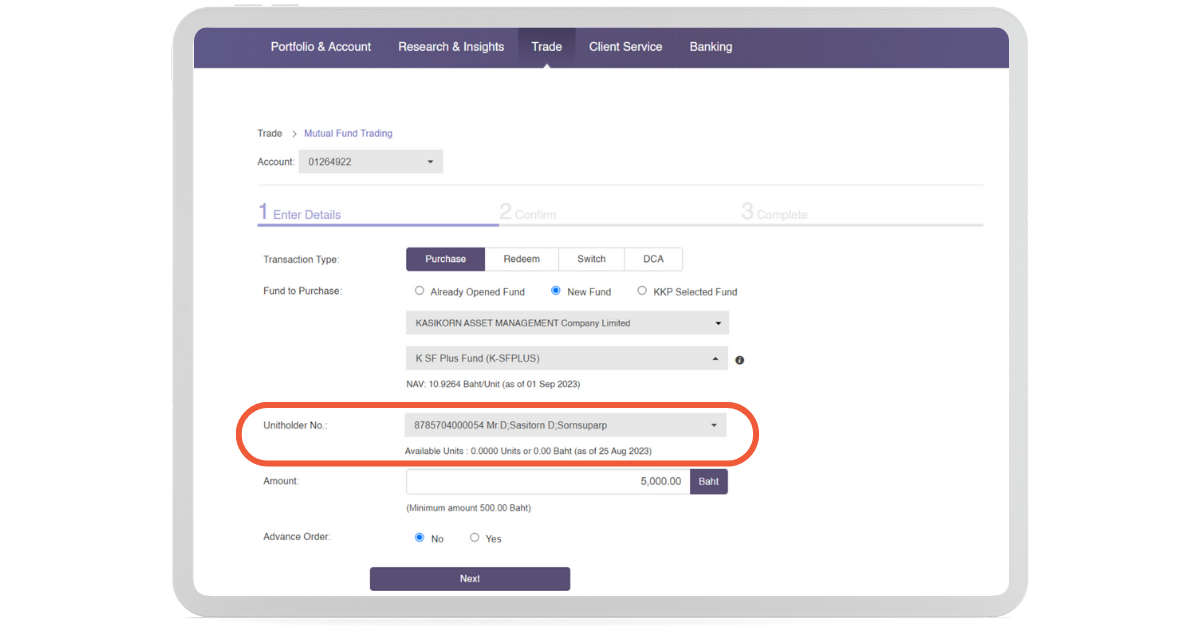The height and width of the screenshot is (630, 1200).
Task: Select the Purchase transaction type
Action: pyautogui.click(x=445, y=259)
